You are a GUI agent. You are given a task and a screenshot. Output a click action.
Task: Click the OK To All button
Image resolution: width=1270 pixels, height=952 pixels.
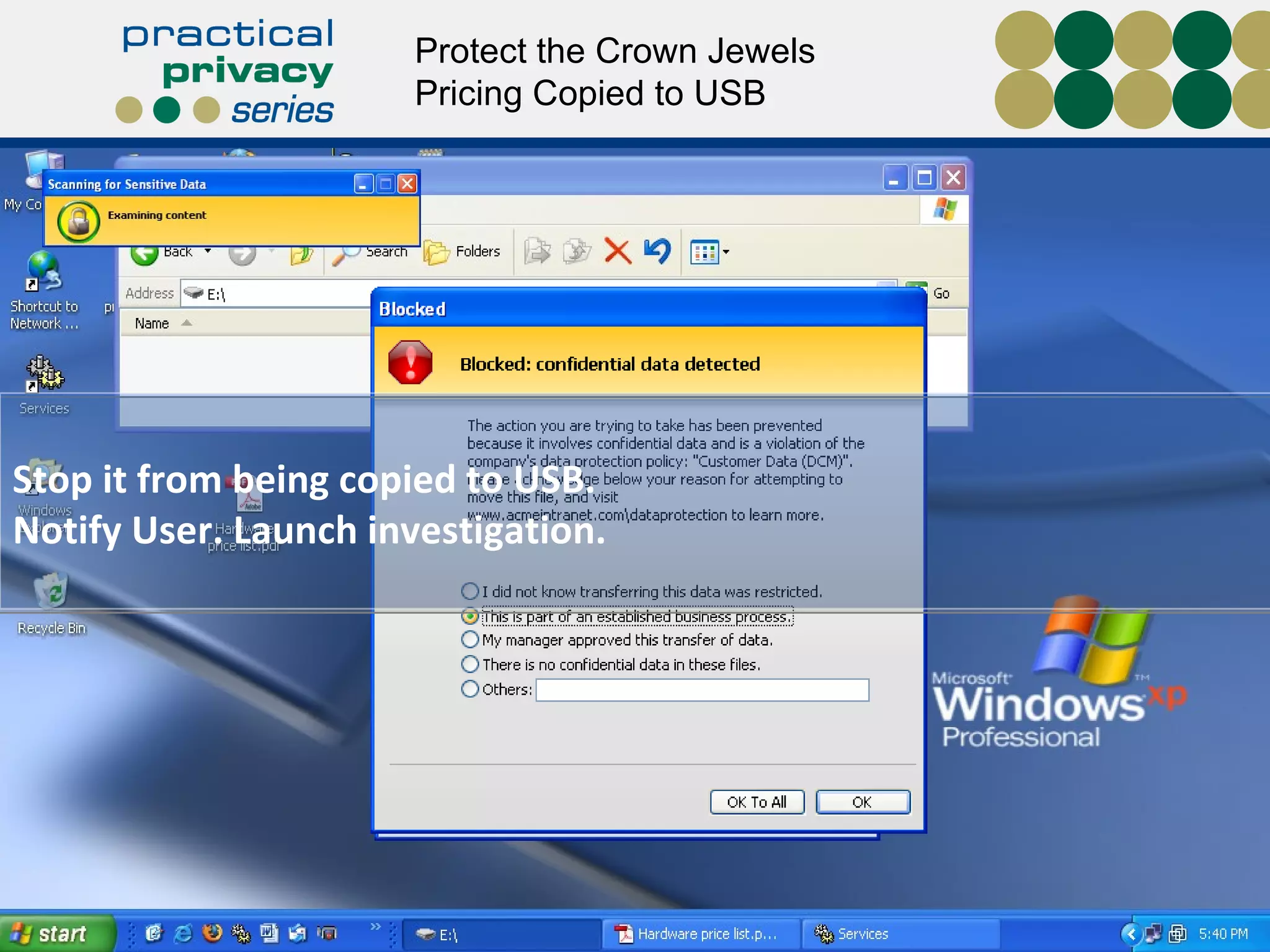pos(757,802)
